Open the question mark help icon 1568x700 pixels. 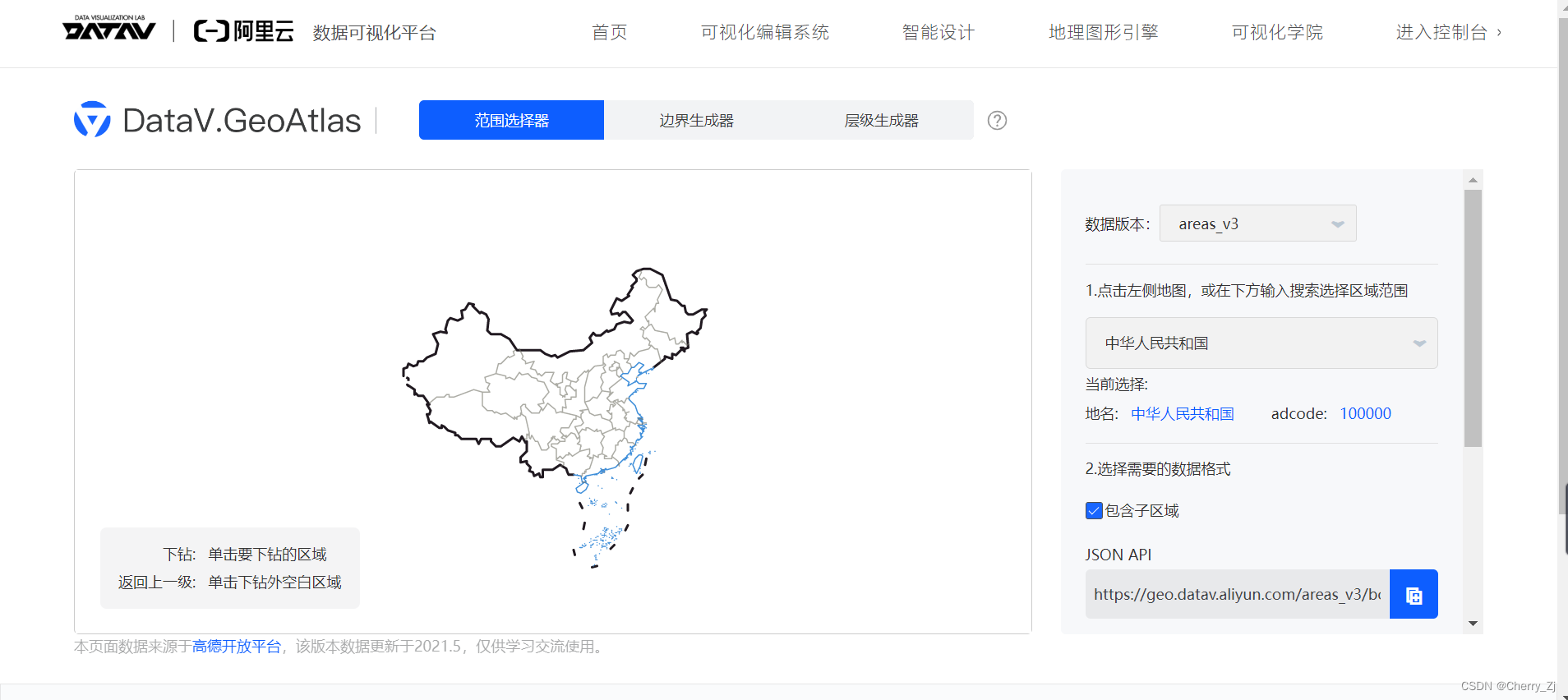coord(997,120)
